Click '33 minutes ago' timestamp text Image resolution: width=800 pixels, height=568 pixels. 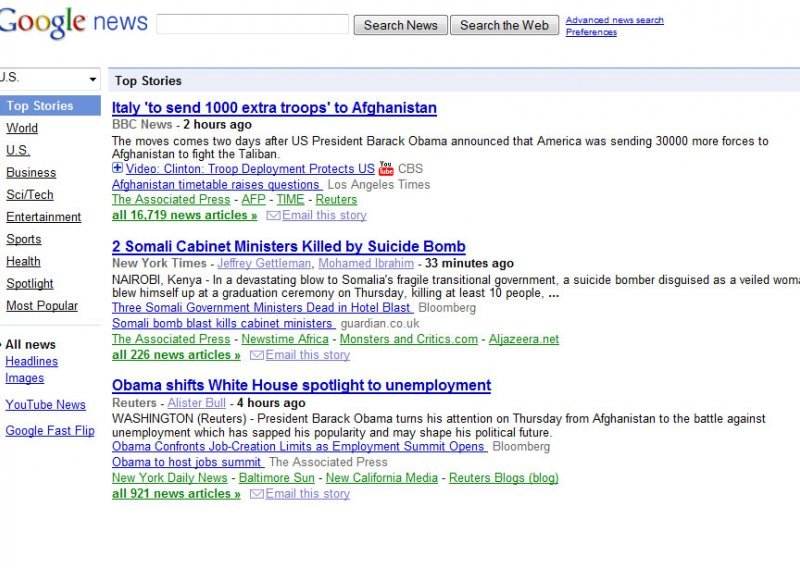click(x=469, y=263)
